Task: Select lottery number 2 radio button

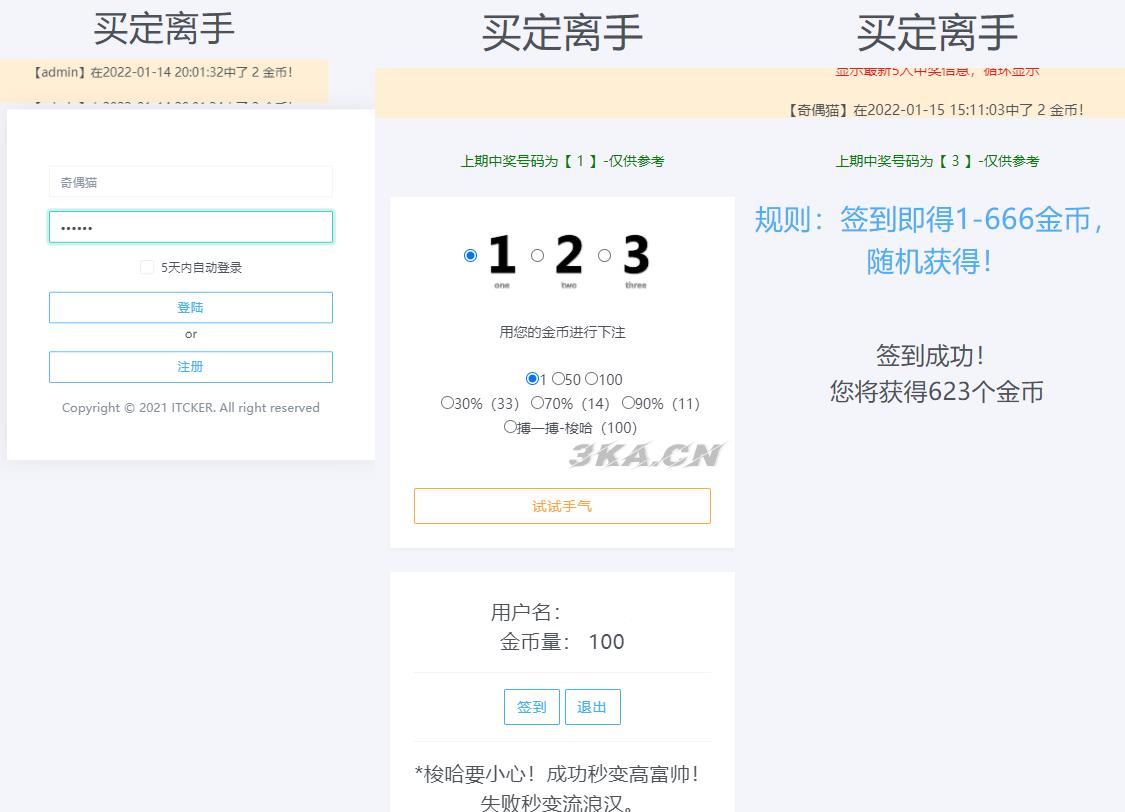Action: point(537,255)
